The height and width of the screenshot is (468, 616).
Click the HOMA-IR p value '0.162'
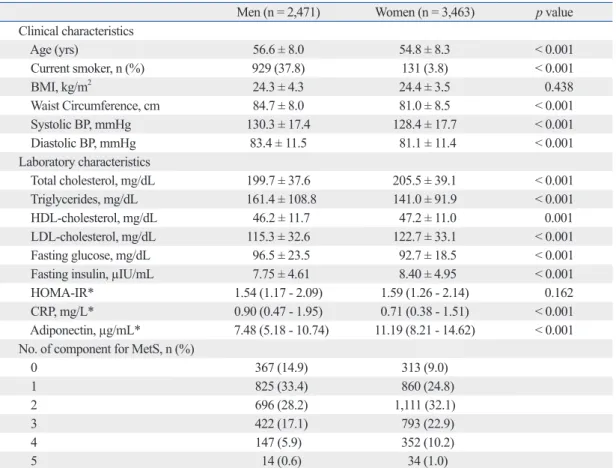pos(559,293)
